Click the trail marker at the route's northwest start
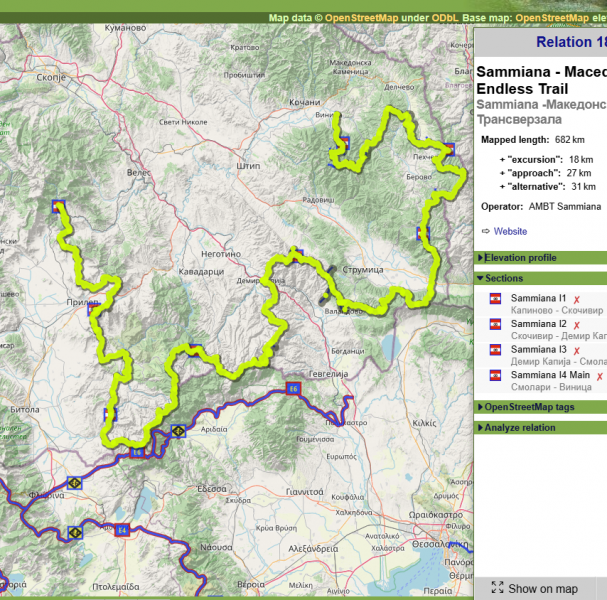 58,206
